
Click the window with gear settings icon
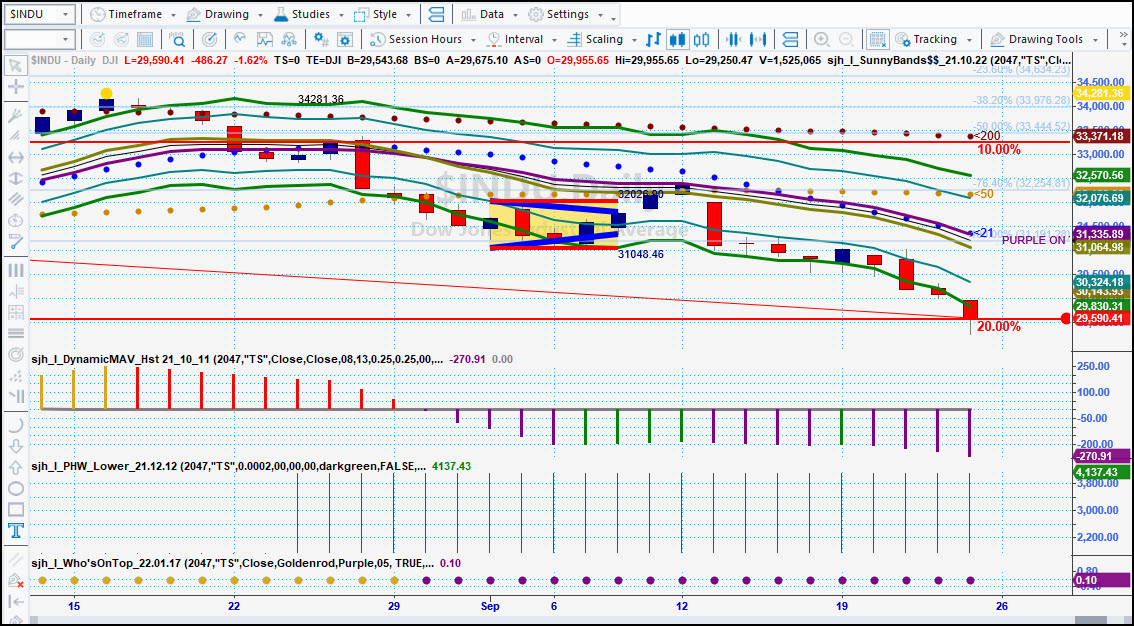[x=345, y=39]
